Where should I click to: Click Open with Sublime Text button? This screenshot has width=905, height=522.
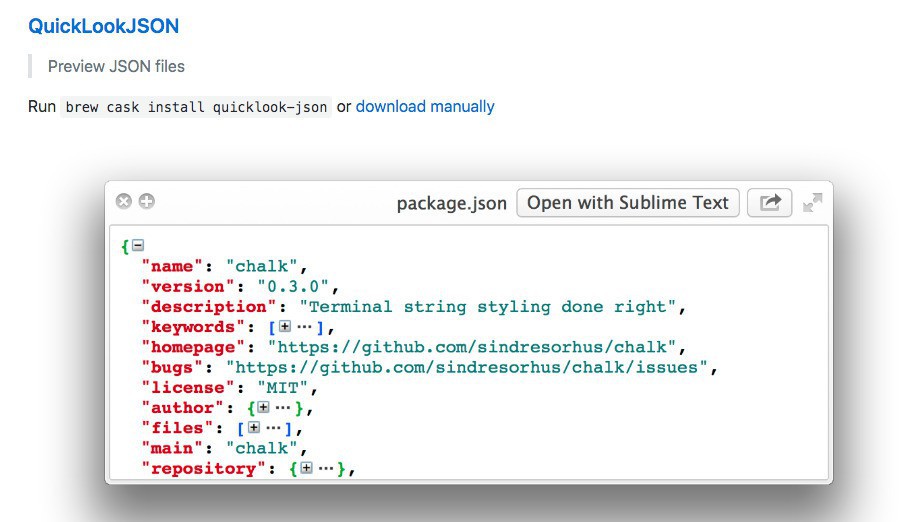tap(627, 203)
